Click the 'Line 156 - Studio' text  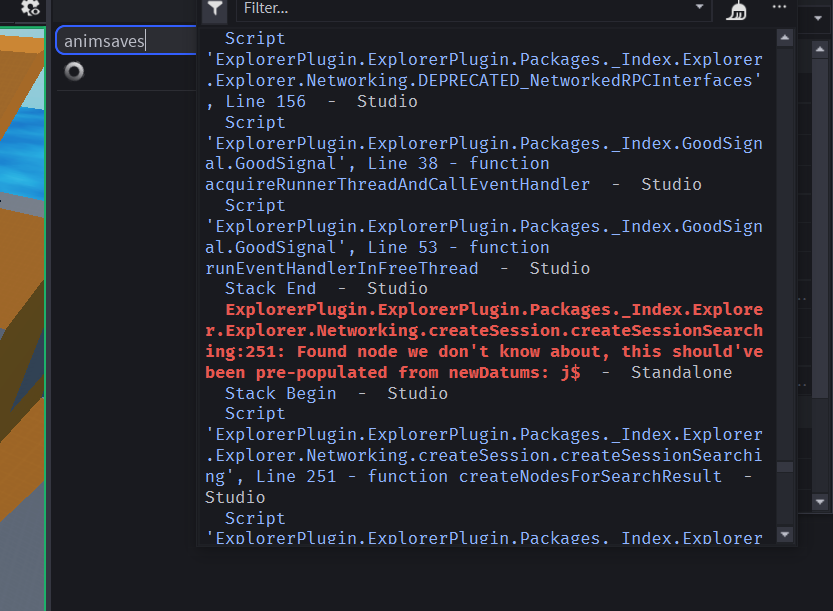[x=321, y=101]
